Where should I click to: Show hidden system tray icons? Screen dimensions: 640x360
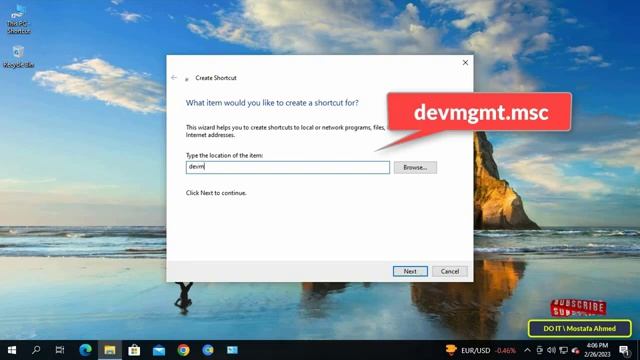(x=527, y=350)
